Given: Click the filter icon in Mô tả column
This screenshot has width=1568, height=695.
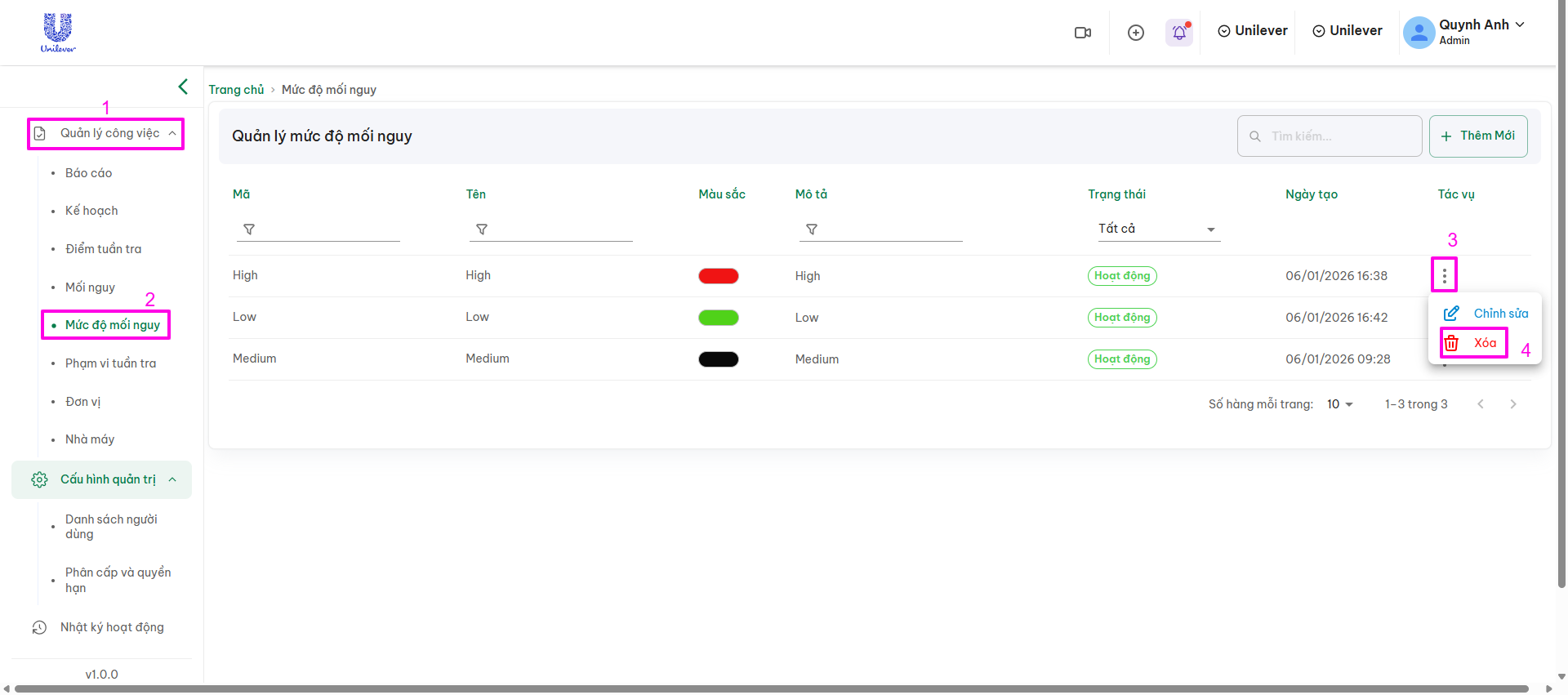Looking at the screenshot, I should [x=812, y=229].
